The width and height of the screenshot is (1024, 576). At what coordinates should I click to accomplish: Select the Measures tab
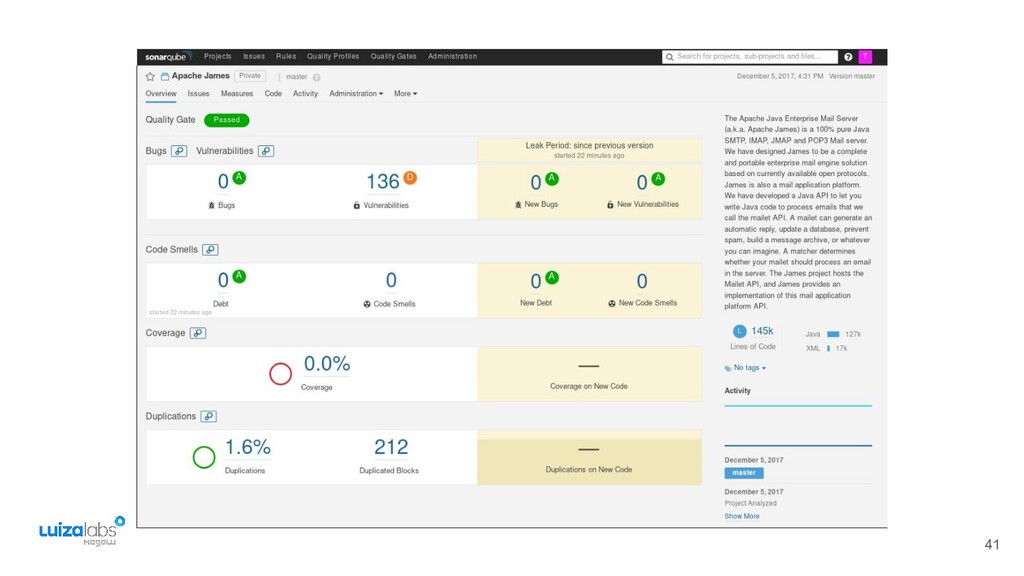click(x=237, y=93)
